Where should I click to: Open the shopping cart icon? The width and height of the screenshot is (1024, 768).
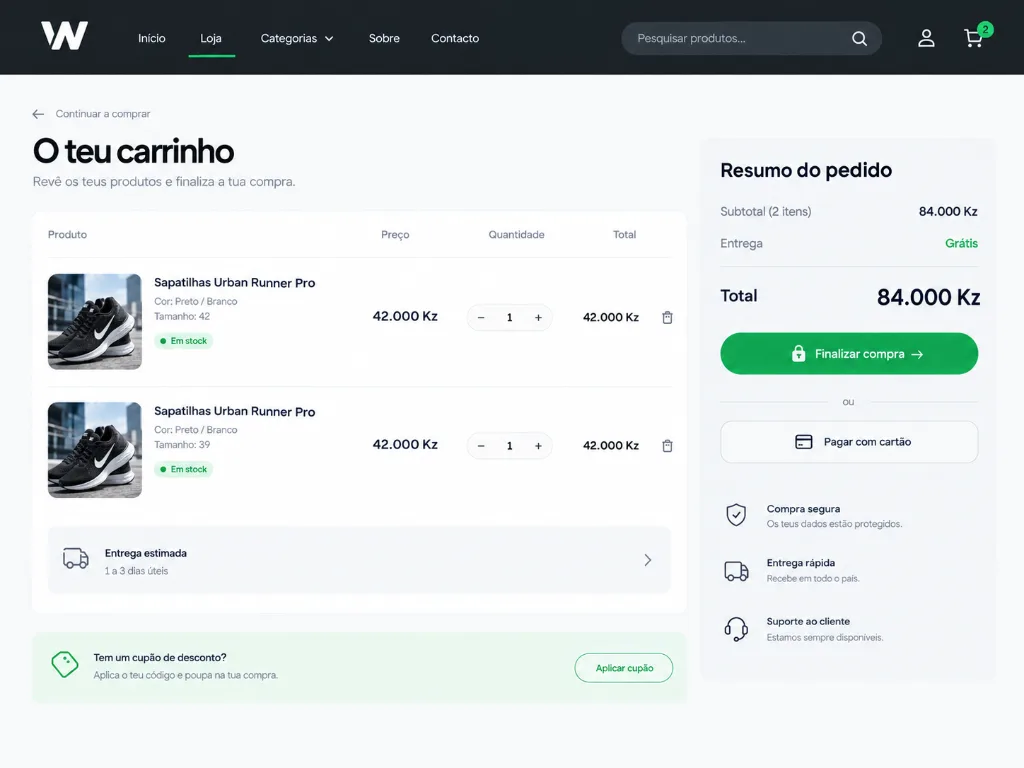[974, 39]
